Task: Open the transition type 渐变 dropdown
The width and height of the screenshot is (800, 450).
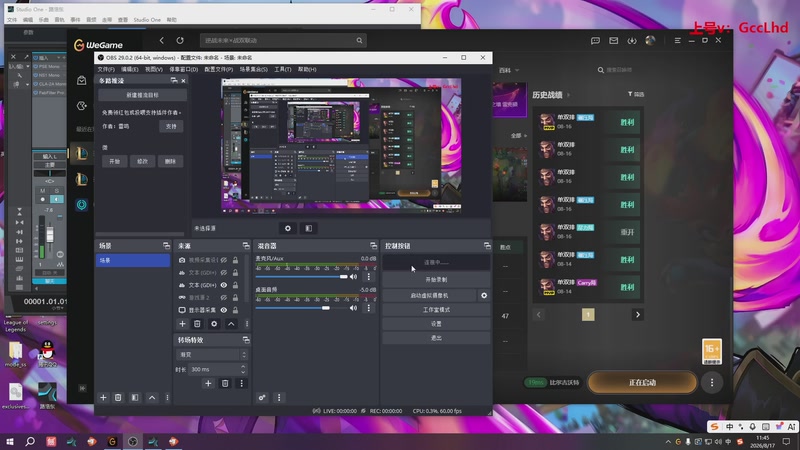Action: 212,355
